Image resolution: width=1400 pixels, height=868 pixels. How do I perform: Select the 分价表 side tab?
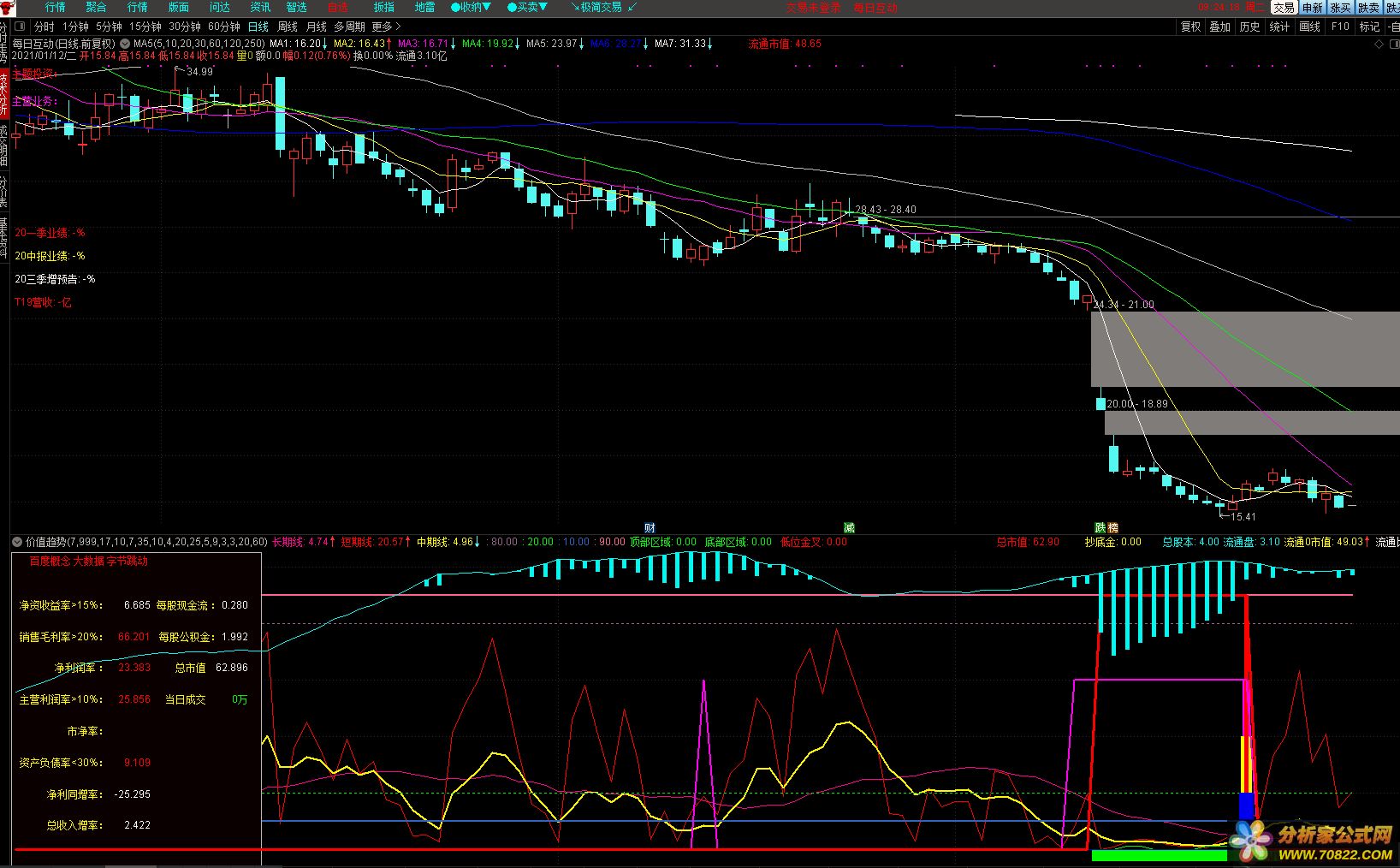(4, 193)
